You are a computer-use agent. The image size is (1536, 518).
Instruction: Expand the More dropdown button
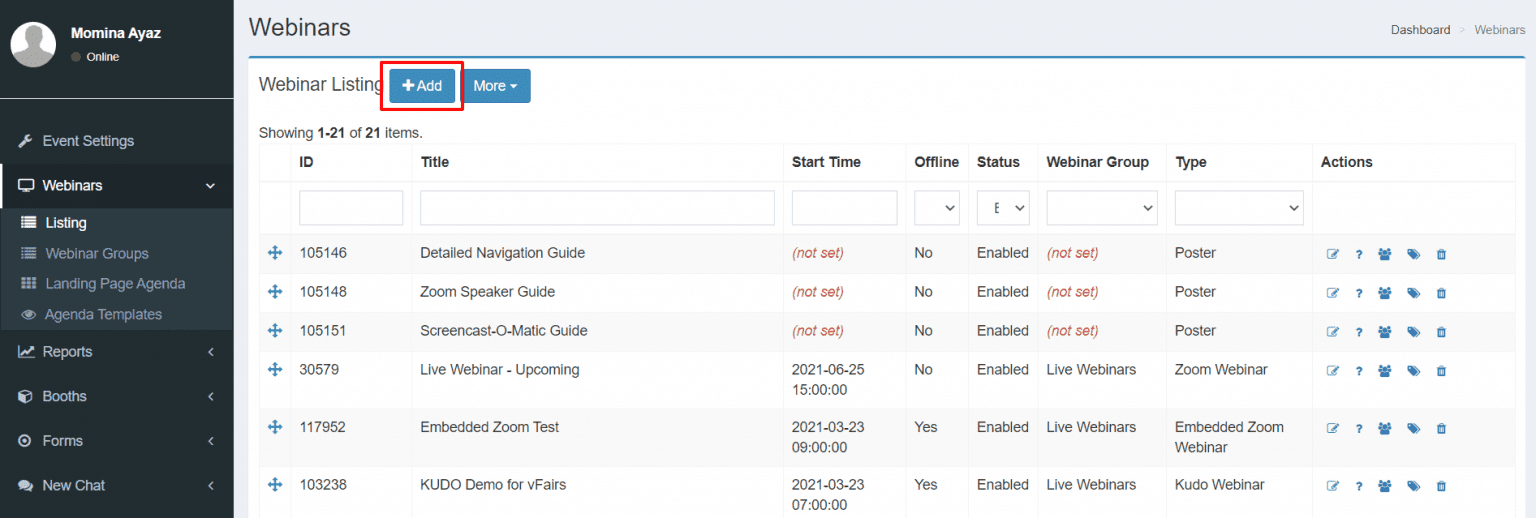click(496, 86)
